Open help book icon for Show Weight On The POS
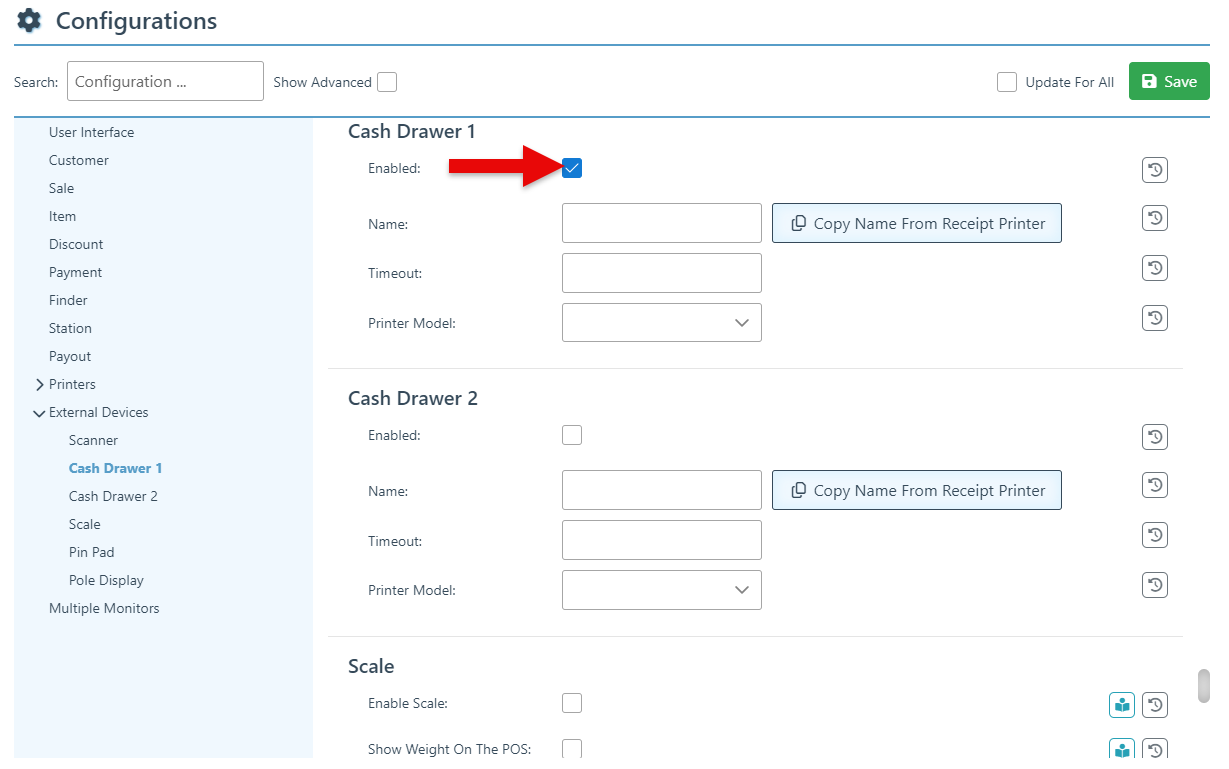This screenshot has height=769, width=1229. [x=1122, y=750]
